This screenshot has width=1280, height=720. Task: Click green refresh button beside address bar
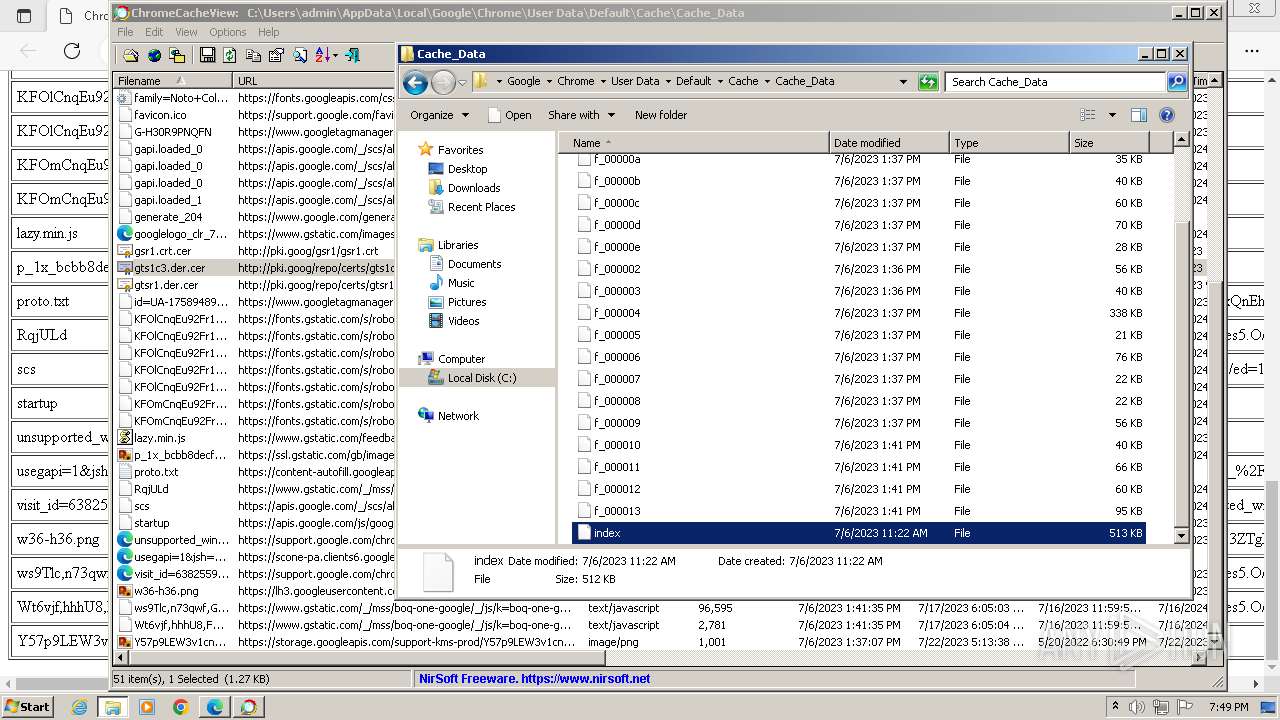[928, 82]
